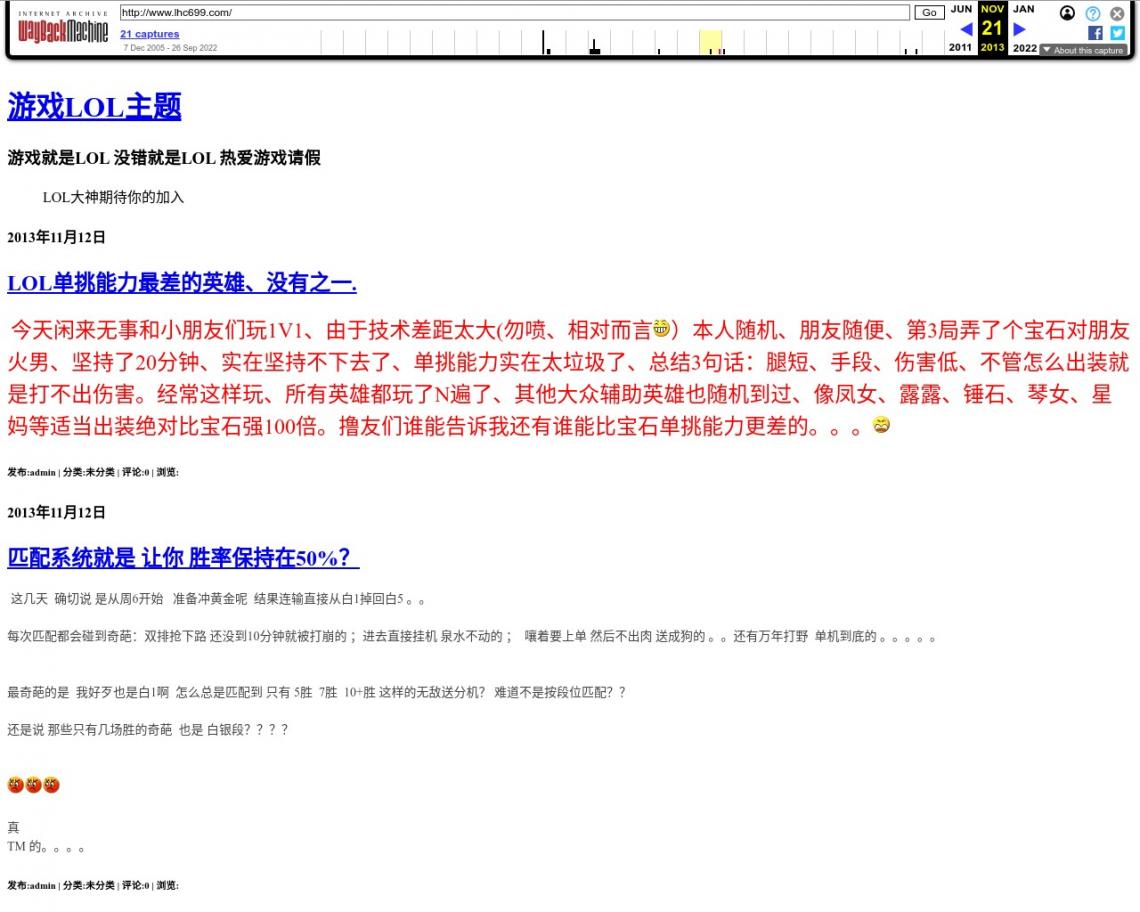Open post "LOL单挑能力最差的英雄、没有之一."
Screen dimensions: 1140x912
pyautogui.click(x=182, y=283)
